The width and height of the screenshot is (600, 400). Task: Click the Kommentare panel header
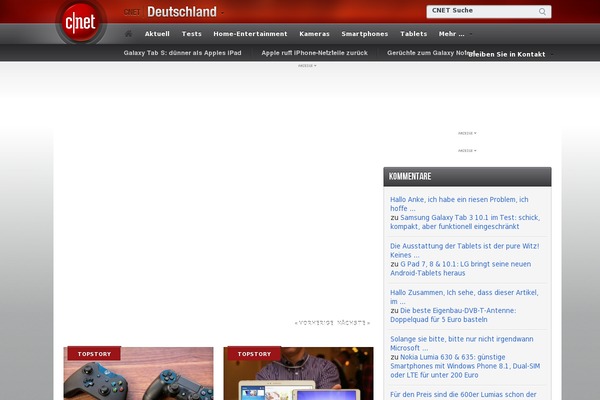pos(467,176)
